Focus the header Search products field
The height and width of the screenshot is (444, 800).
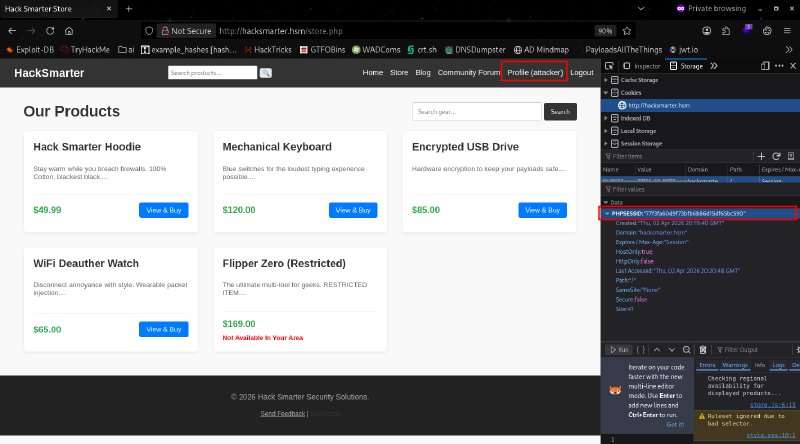point(212,73)
